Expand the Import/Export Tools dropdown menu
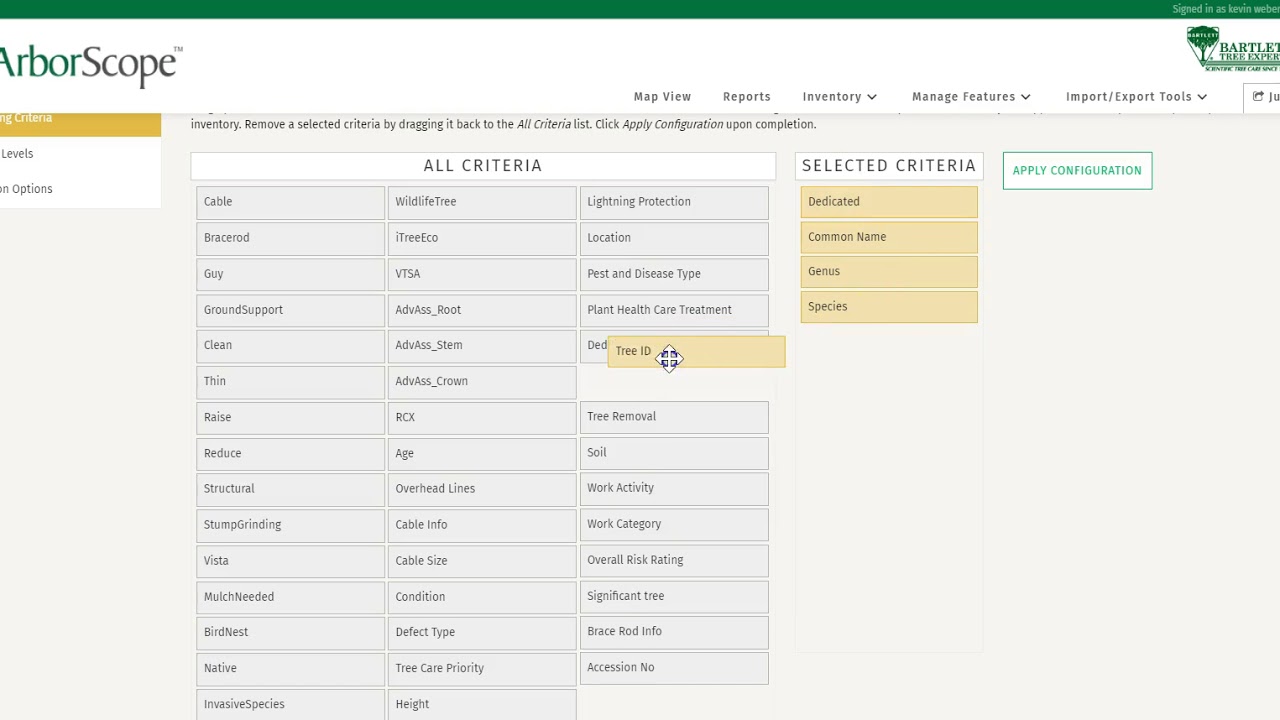 (1136, 97)
